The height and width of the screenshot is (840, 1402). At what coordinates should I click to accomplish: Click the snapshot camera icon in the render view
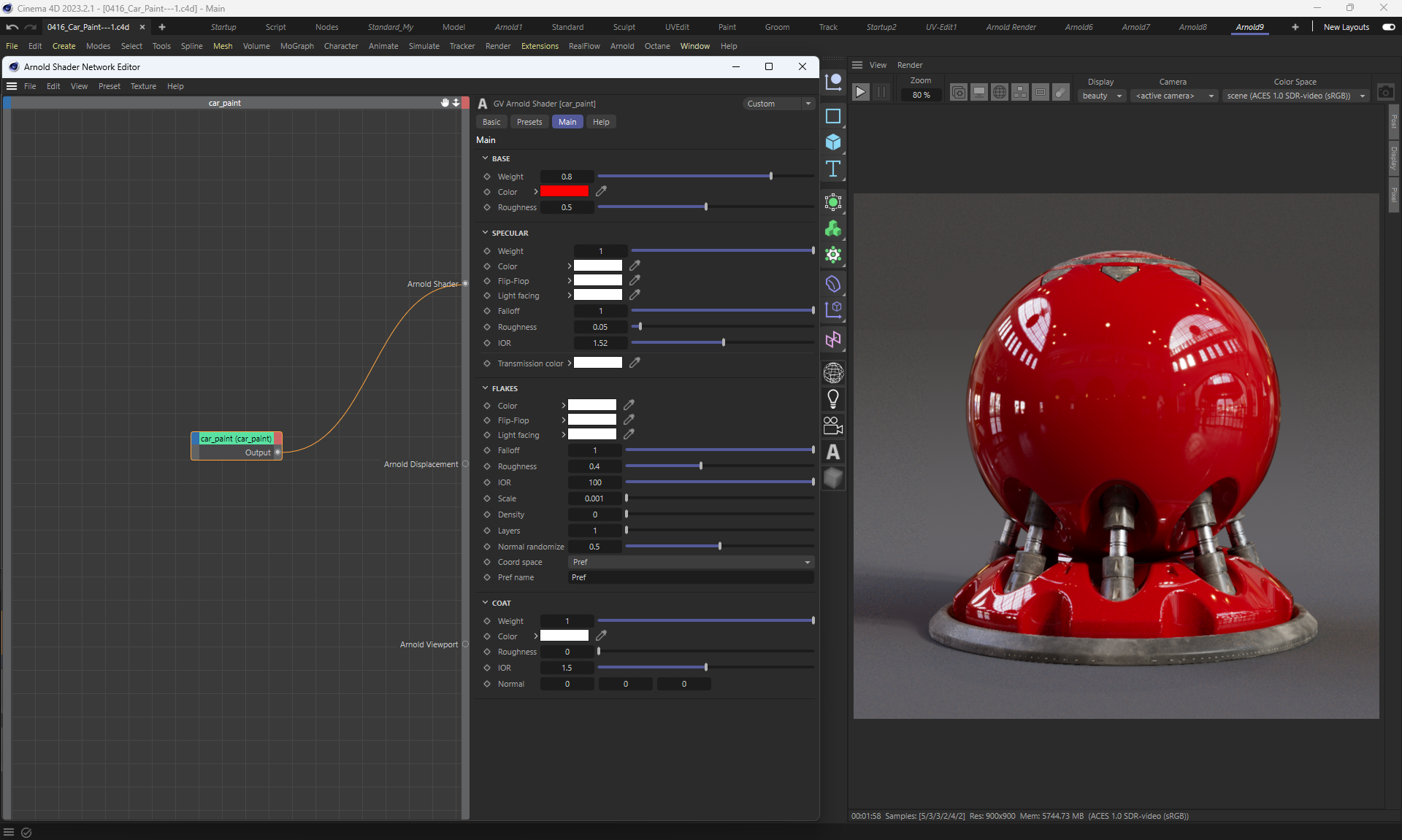pyautogui.click(x=1385, y=92)
